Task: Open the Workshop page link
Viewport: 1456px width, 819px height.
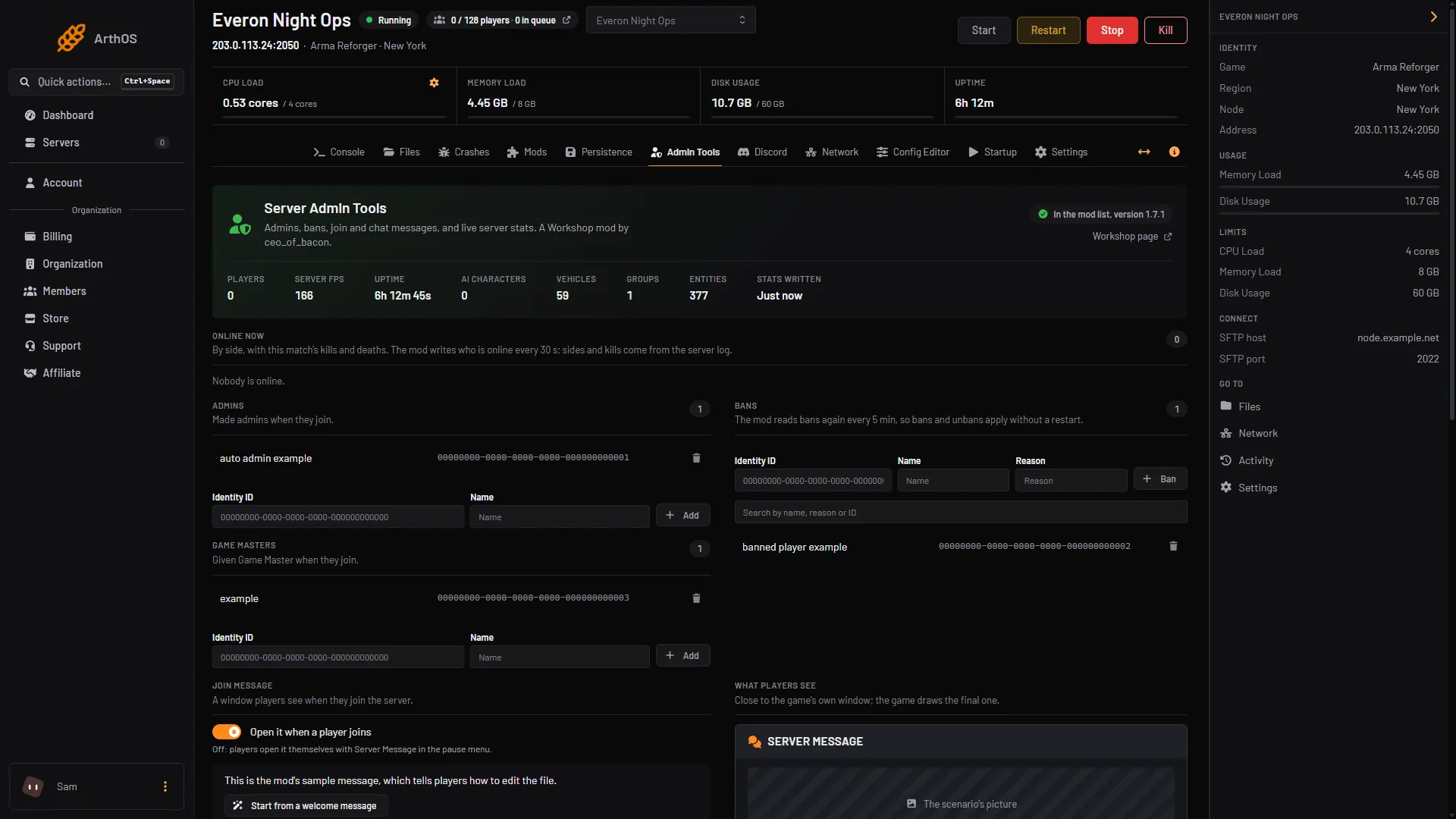Action: click(x=1131, y=237)
